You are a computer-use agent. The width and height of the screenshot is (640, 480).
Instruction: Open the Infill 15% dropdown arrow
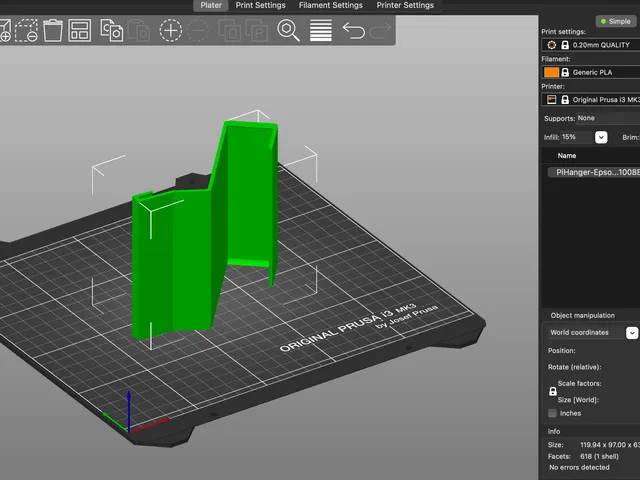coord(601,137)
